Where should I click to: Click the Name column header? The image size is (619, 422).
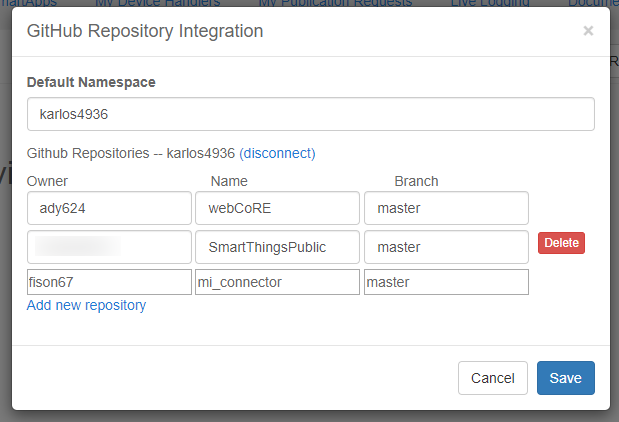229,181
